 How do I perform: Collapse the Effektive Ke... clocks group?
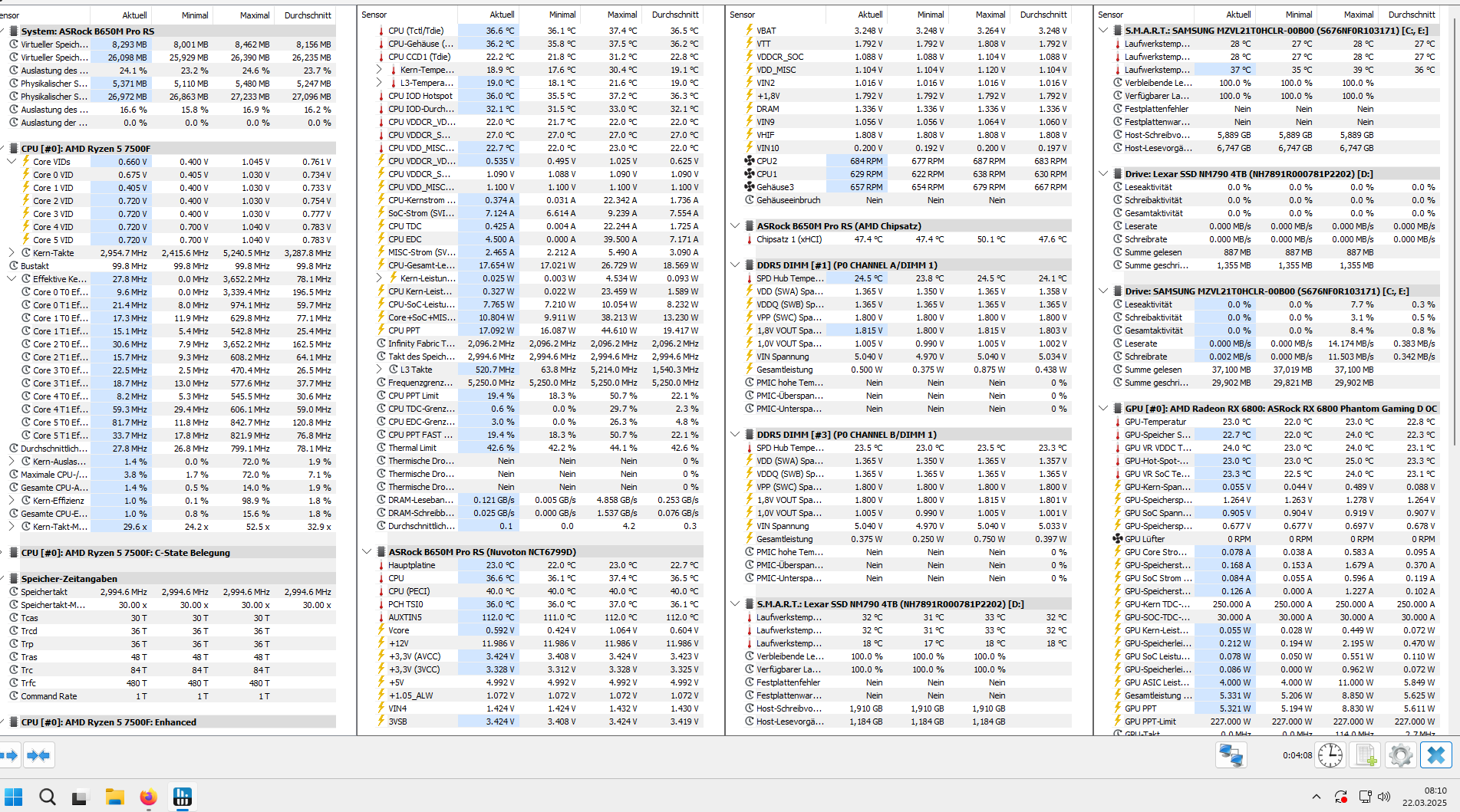(x=12, y=279)
